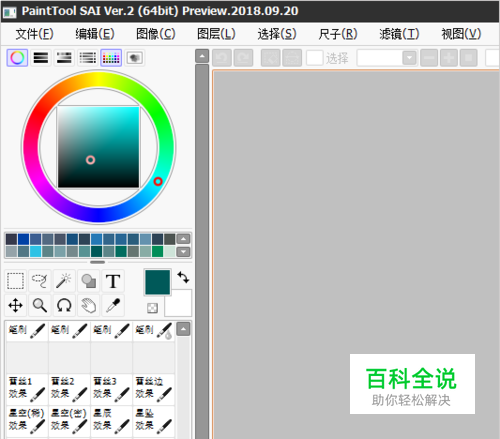Choose the 蕾丝2 效果 brush

(x=69, y=389)
